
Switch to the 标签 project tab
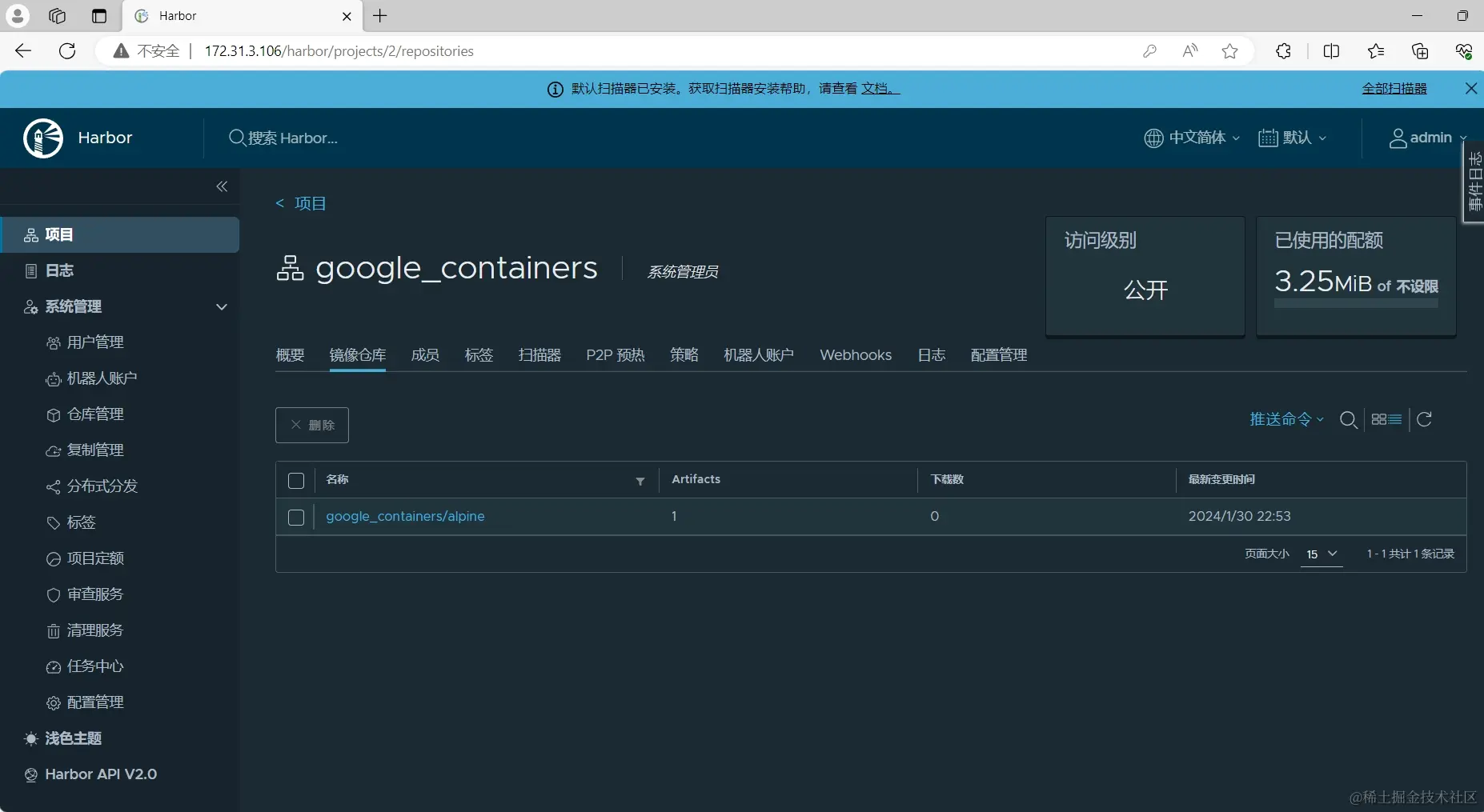pyautogui.click(x=479, y=354)
